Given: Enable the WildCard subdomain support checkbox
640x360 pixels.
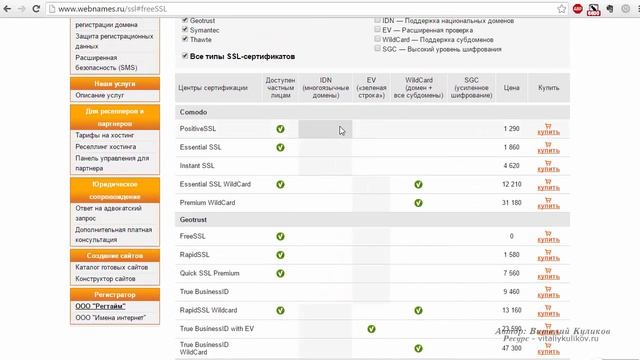Looking at the screenshot, I should (x=378, y=39).
